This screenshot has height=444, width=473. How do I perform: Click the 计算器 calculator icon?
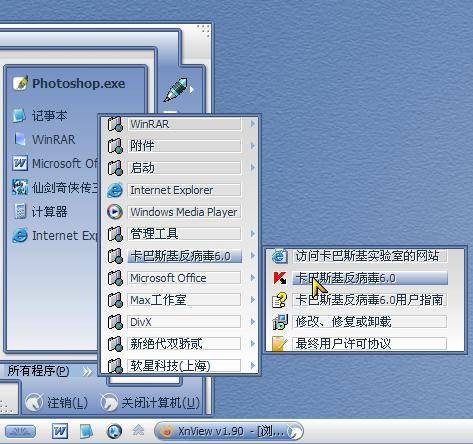coord(20,211)
